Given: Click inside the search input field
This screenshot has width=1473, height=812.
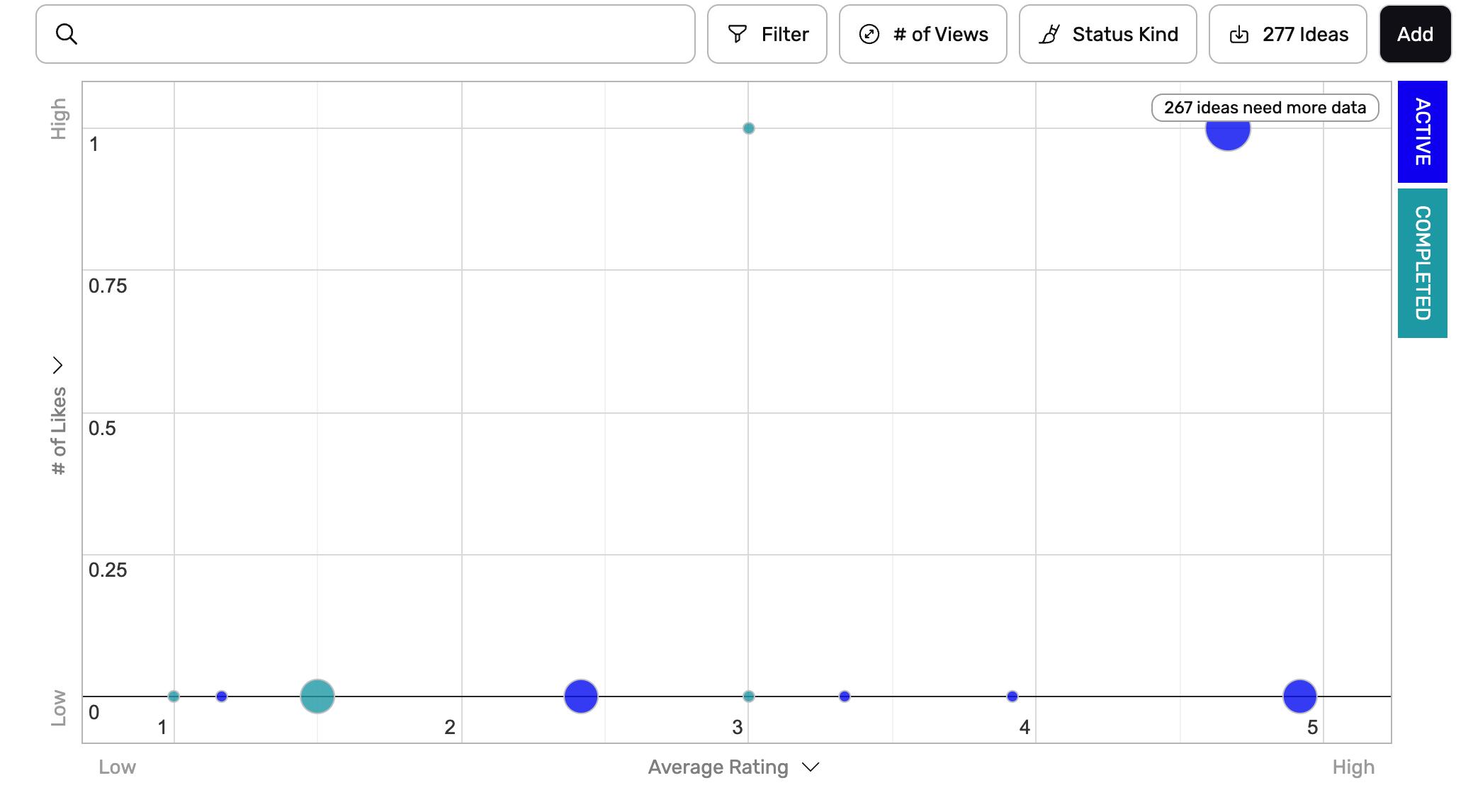Looking at the screenshot, I should tap(383, 34).
